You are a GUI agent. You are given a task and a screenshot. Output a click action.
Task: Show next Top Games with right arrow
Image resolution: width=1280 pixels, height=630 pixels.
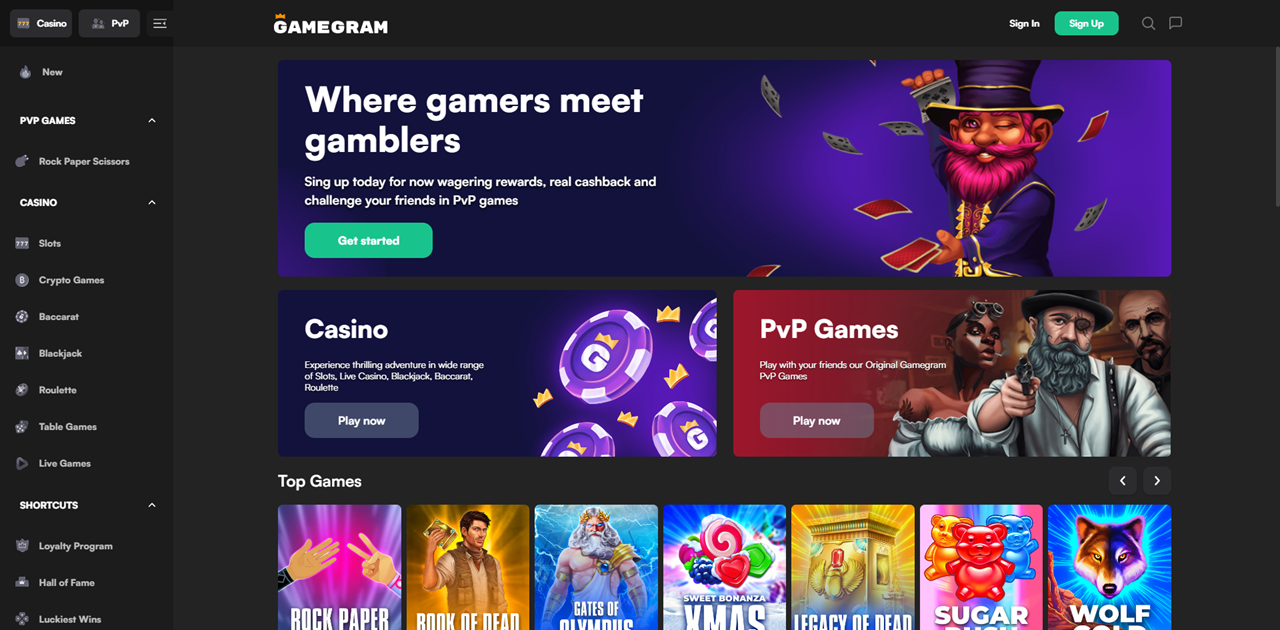click(x=1157, y=481)
